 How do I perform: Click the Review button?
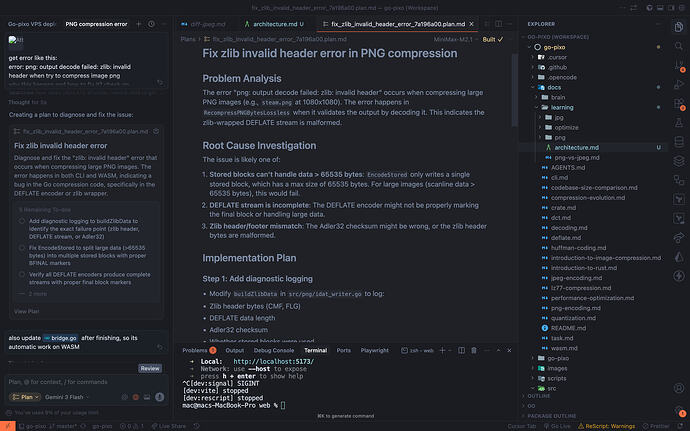click(x=150, y=368)
